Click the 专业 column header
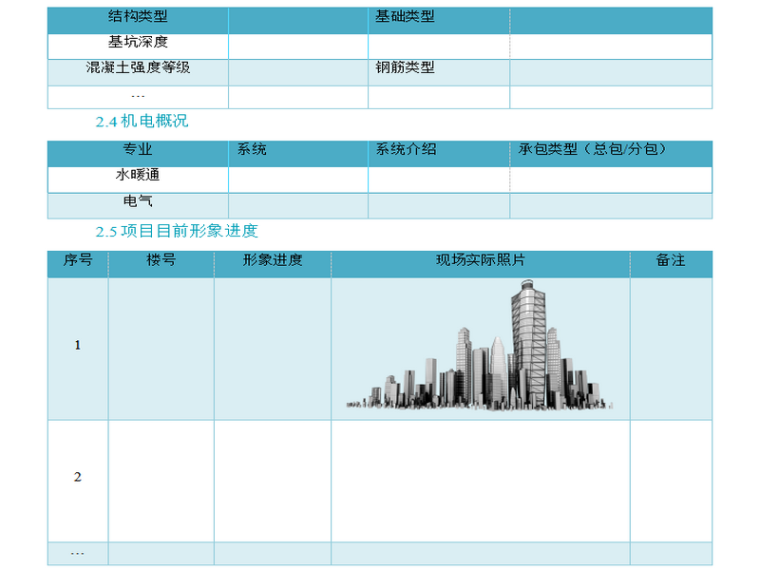This screenshot has height=570, width=760. 138,150
